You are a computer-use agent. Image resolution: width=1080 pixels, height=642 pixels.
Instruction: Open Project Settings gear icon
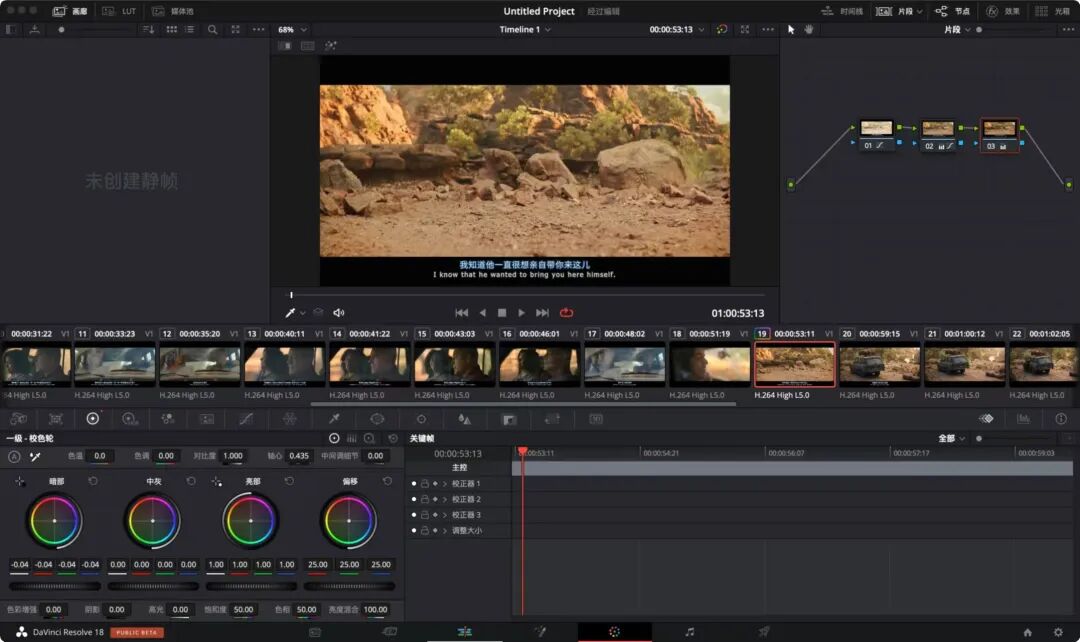coord(1058,632)
